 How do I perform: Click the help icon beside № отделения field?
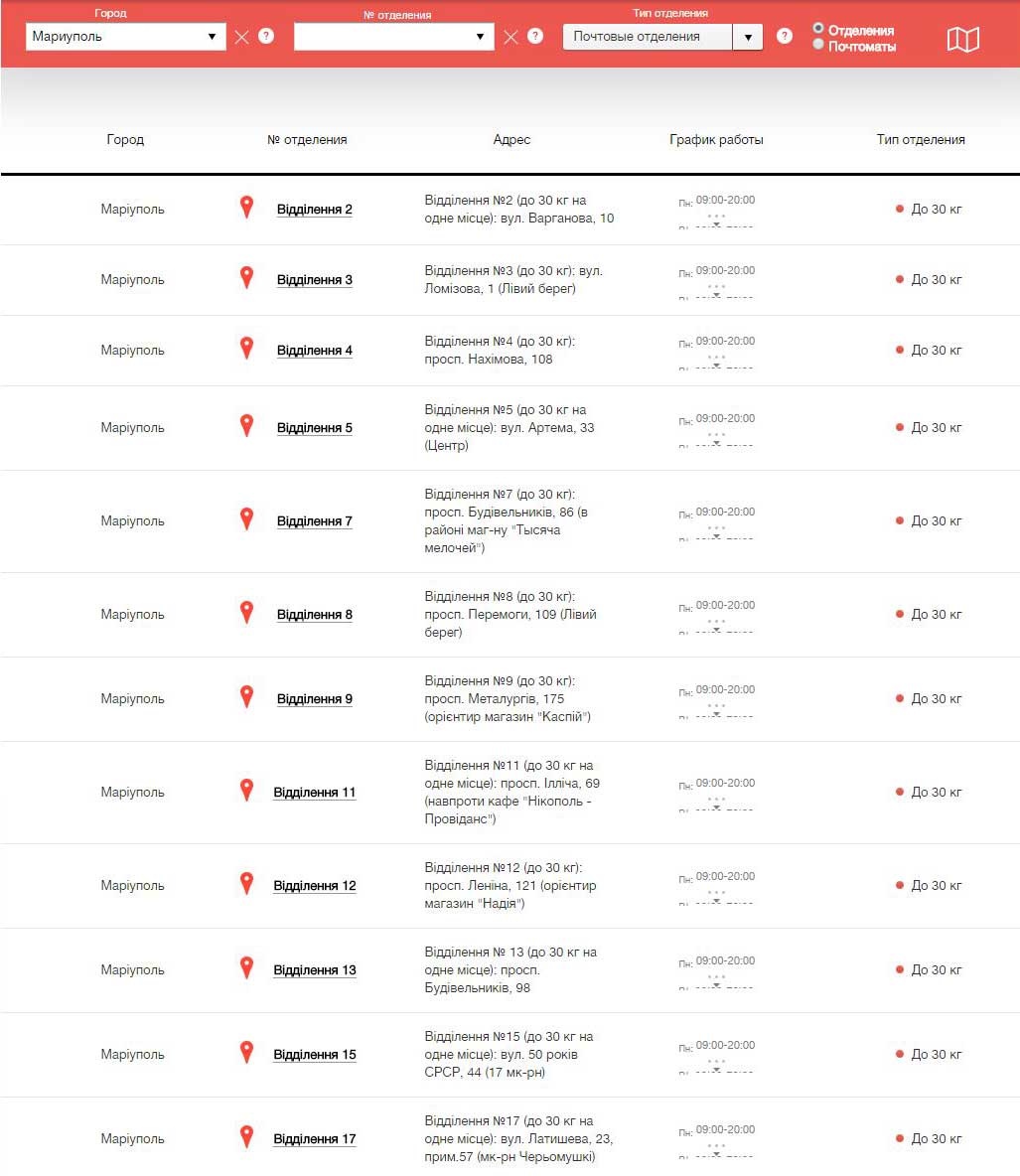[x=535, y=37]
